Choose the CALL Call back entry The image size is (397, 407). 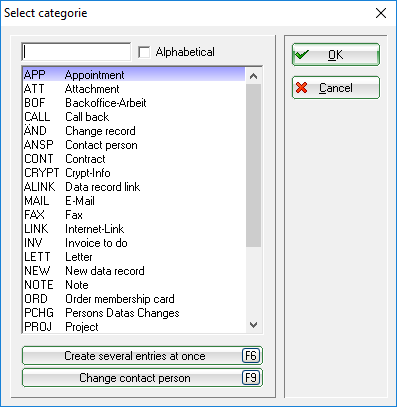(x=134, y=117)
